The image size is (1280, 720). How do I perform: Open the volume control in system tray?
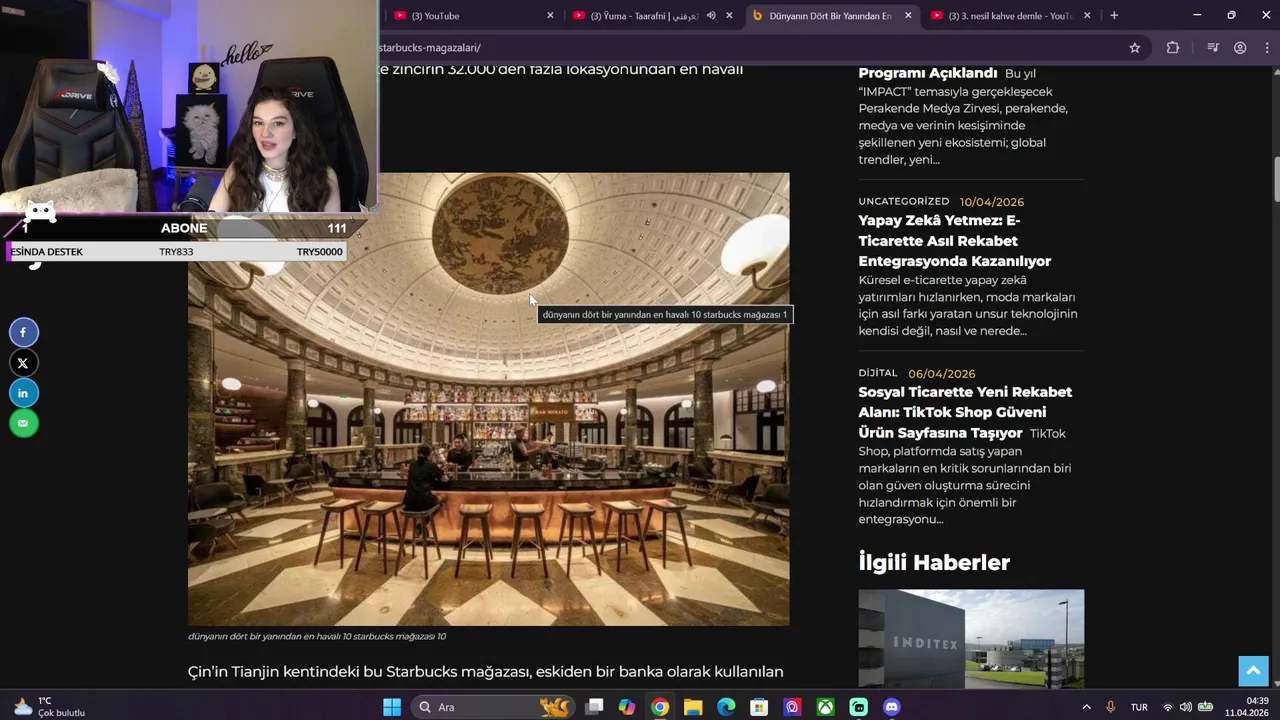[1185, 707]
